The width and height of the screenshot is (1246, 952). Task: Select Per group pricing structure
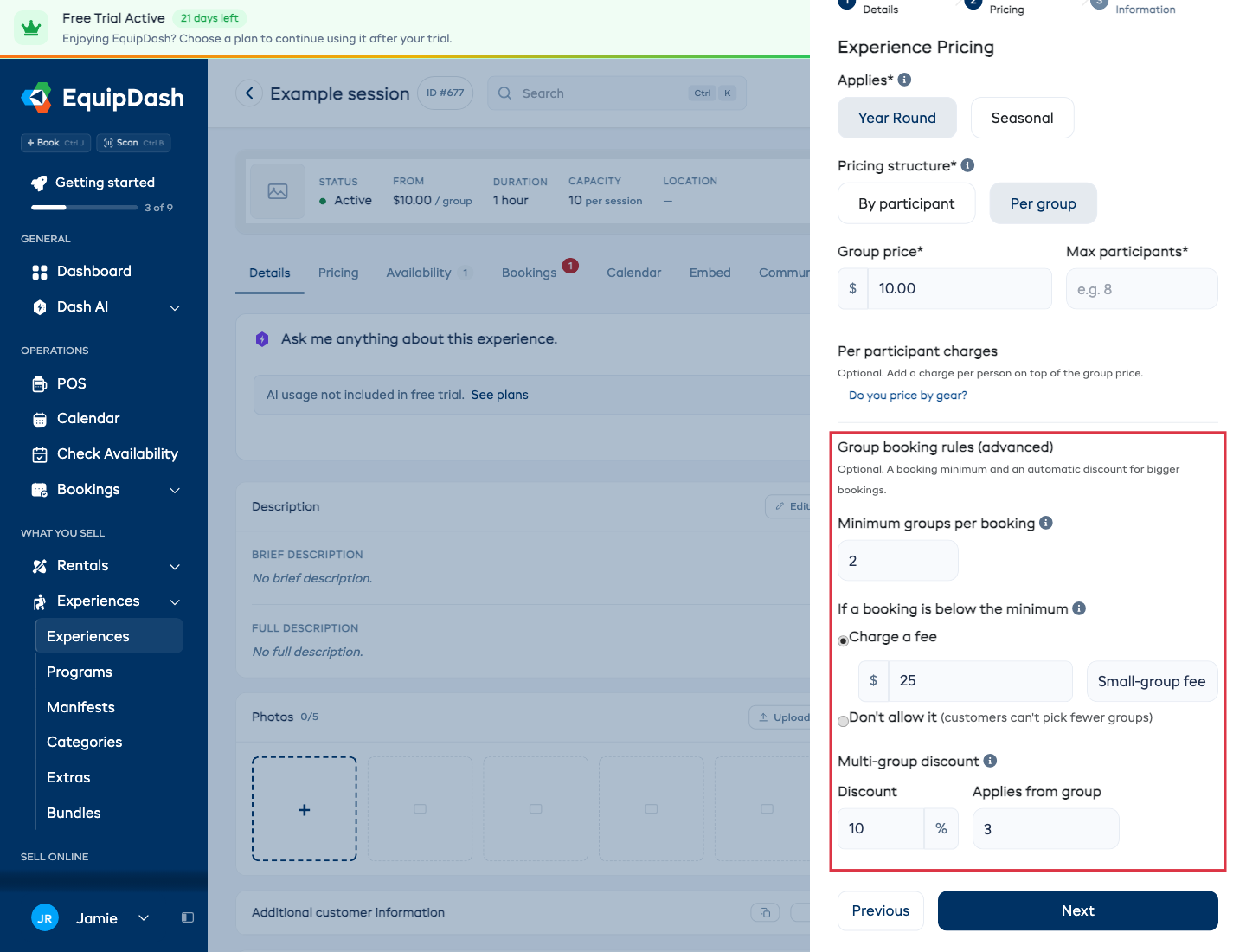tap(1044, 203)
